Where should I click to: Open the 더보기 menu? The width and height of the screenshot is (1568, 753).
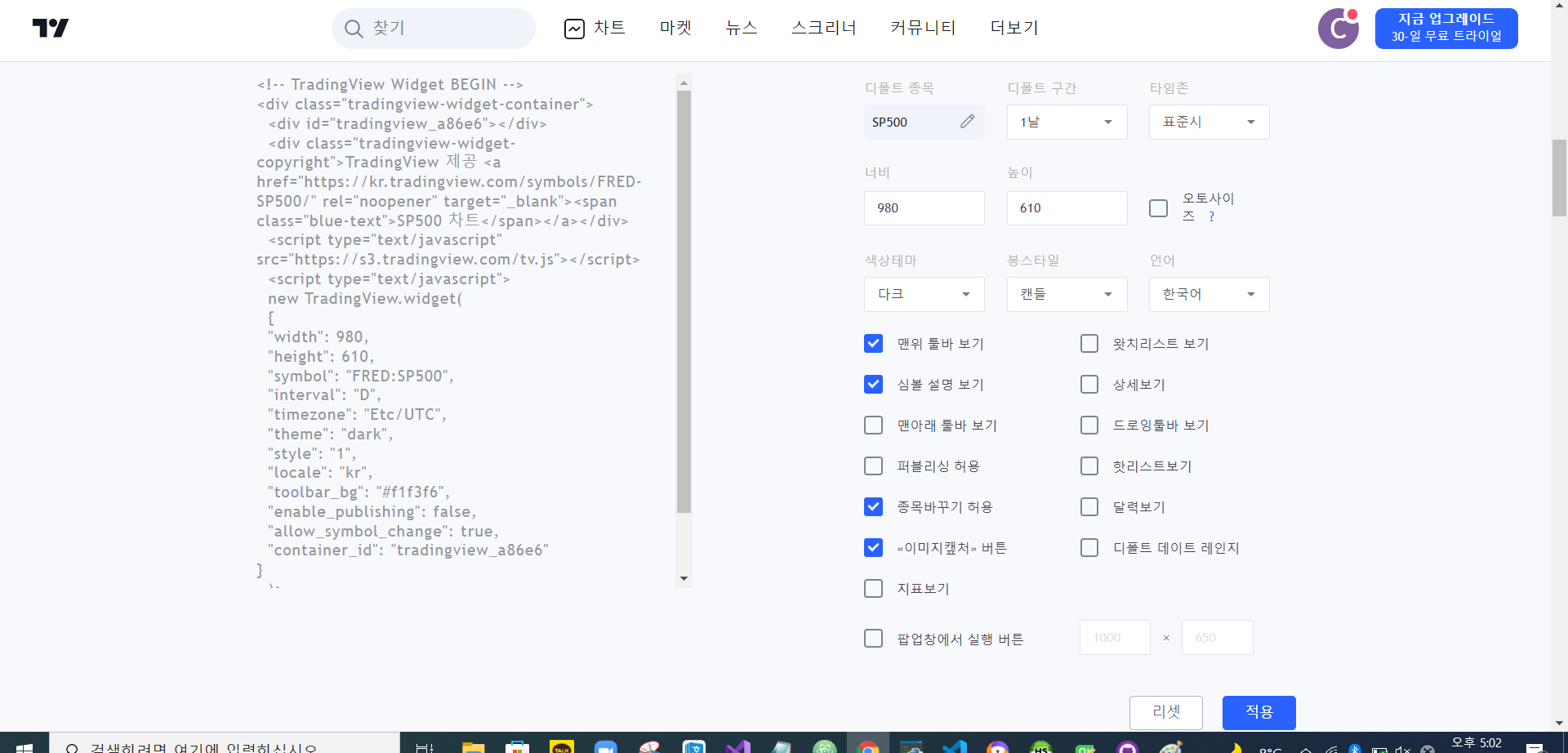pos(1014,29)
